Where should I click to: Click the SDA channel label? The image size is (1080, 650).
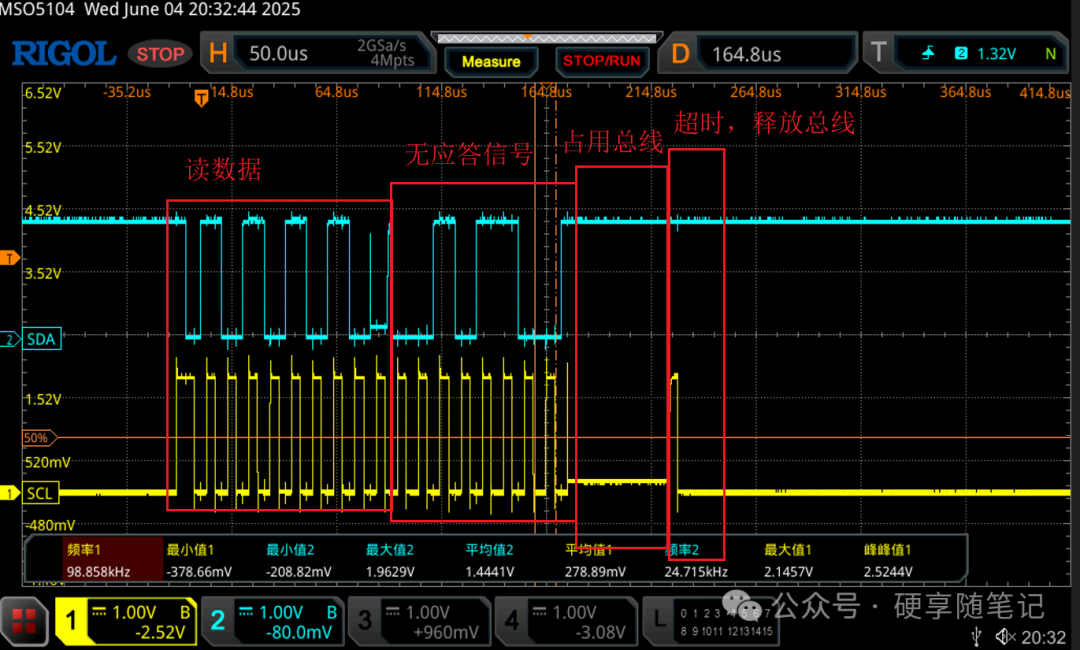point(40,339)
